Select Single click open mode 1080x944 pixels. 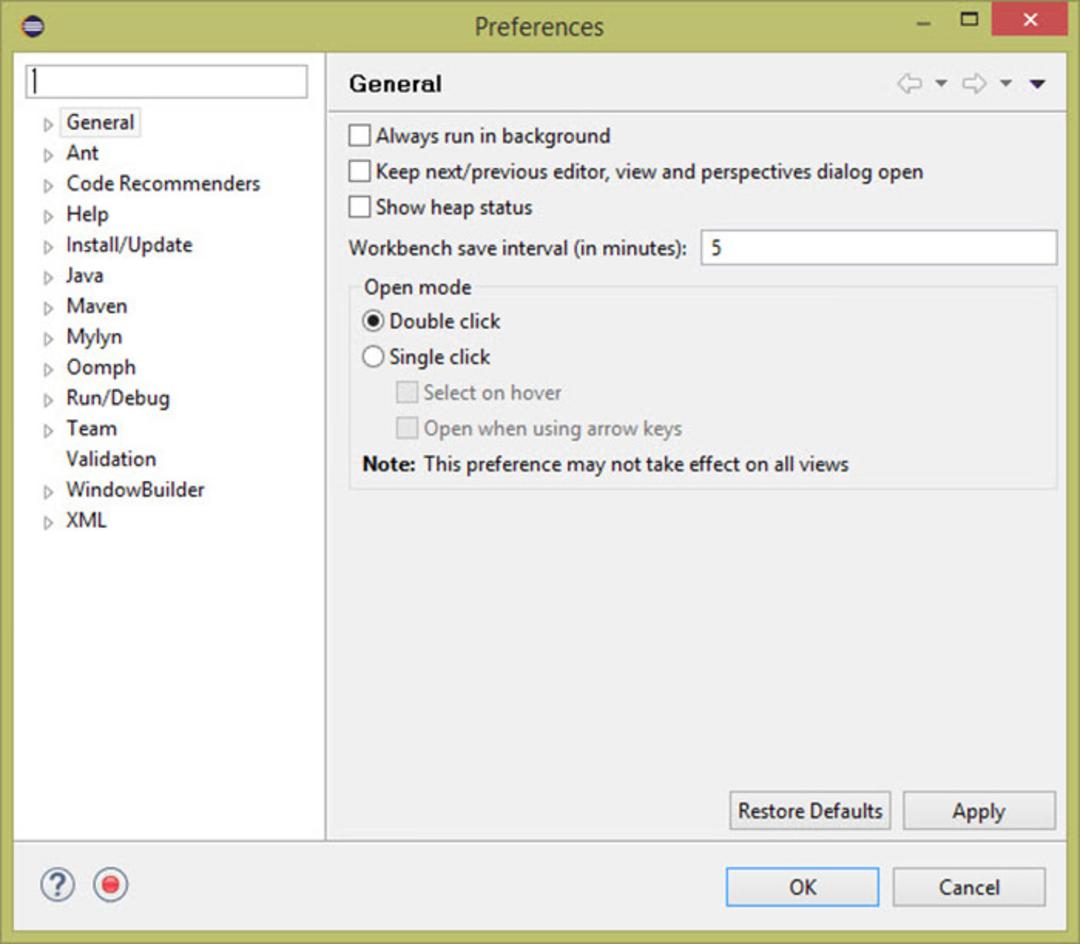point(373,357)
